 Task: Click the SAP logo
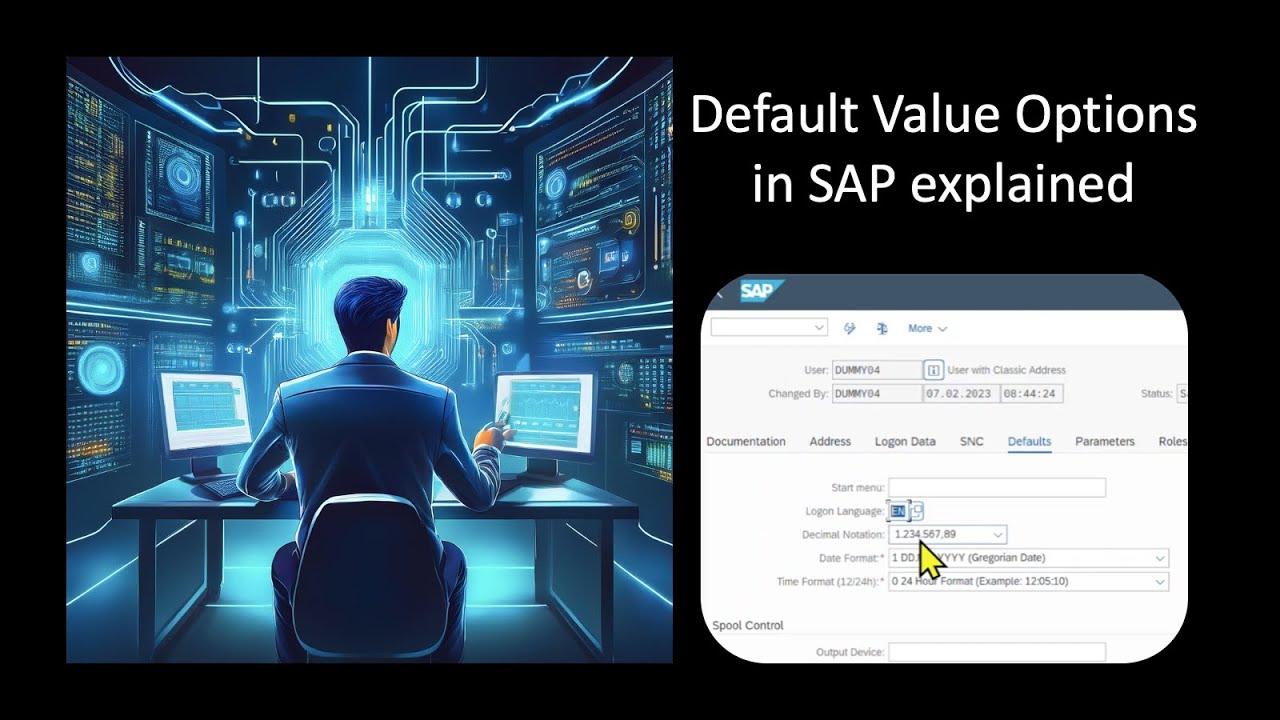(x=761, y=291)
